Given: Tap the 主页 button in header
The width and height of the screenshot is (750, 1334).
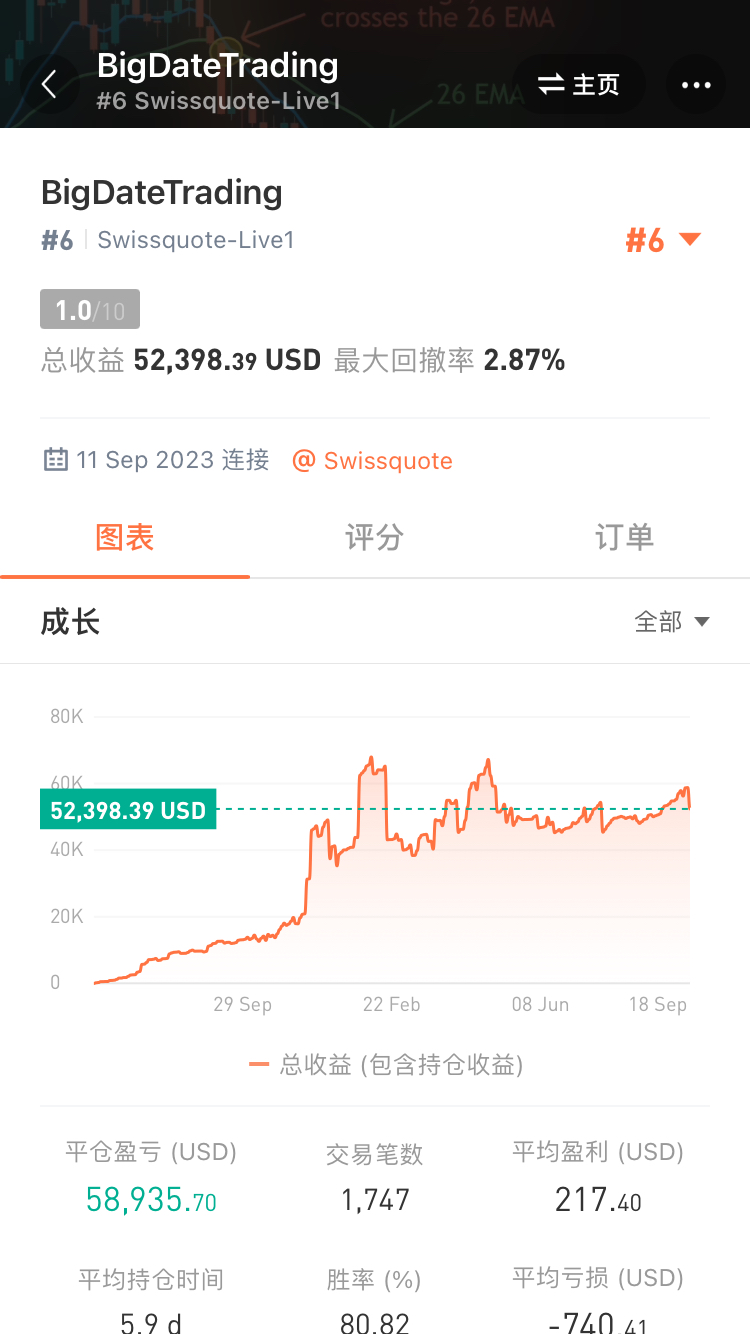Looking at the screenshot, I should tap(579, 85).
